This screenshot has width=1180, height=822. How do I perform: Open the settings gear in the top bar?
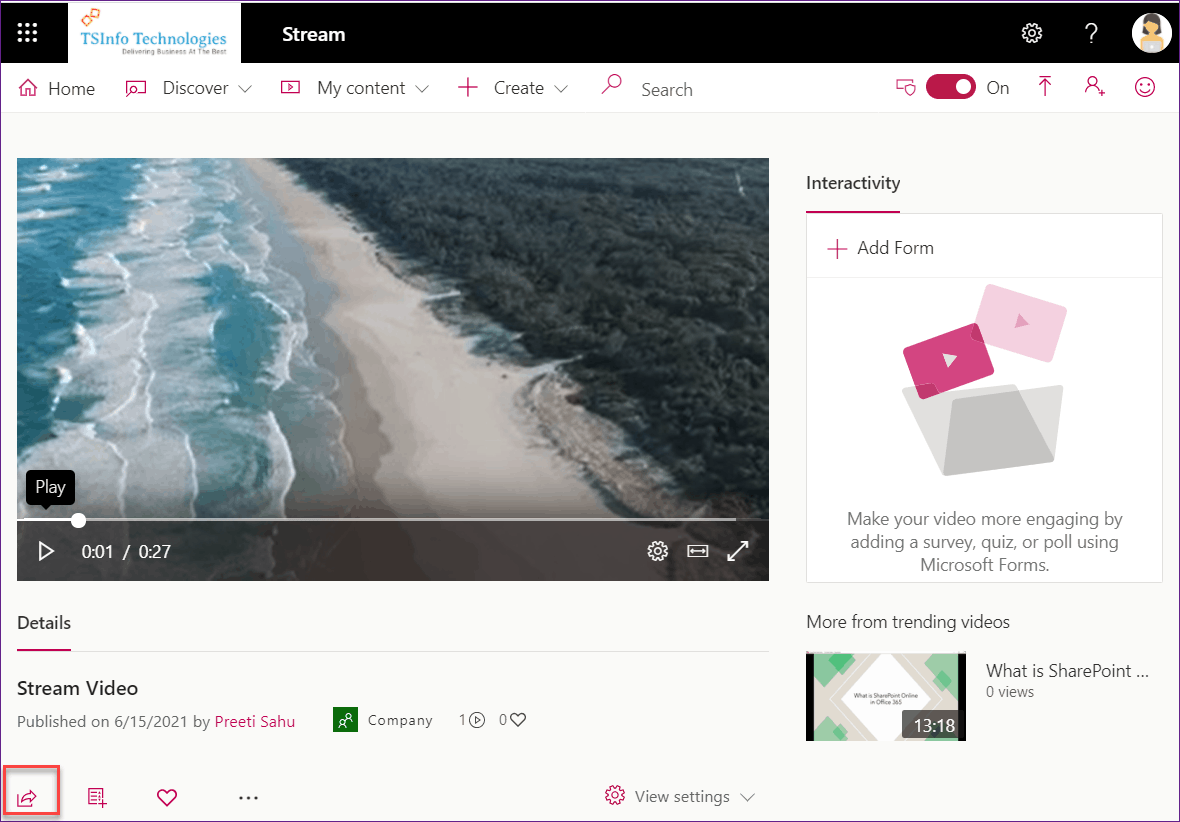pyautogui.click(x=1032, y=33)
